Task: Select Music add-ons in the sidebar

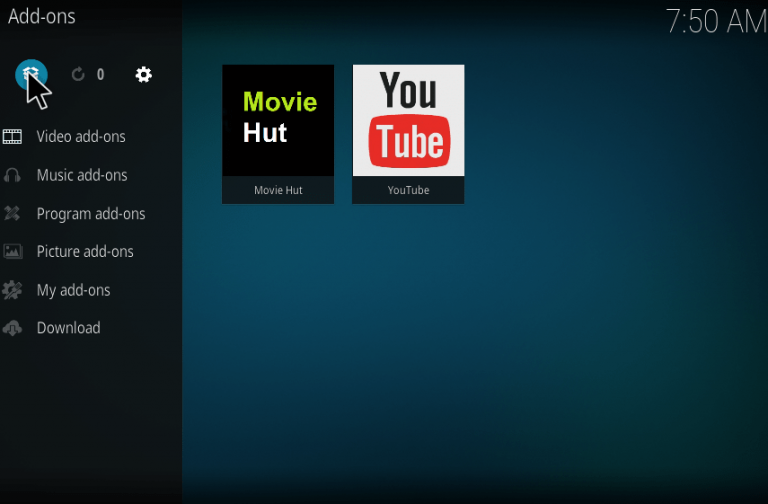Action: coord(82,175)
